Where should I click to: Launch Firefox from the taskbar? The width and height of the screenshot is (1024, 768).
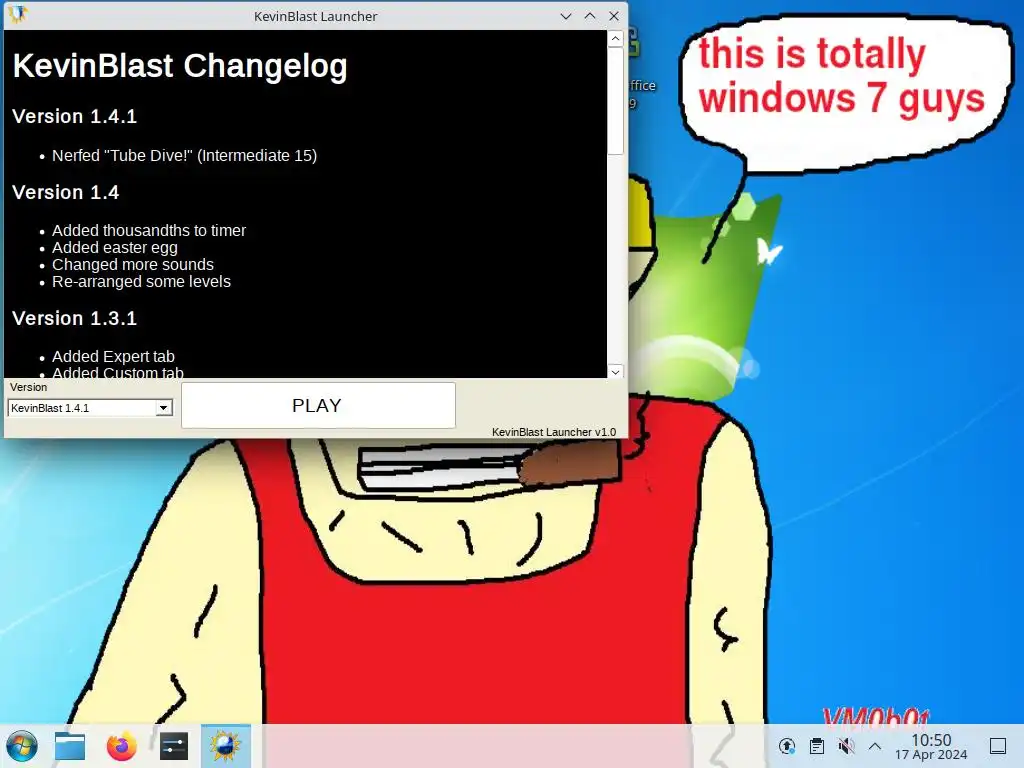[121, 746]
